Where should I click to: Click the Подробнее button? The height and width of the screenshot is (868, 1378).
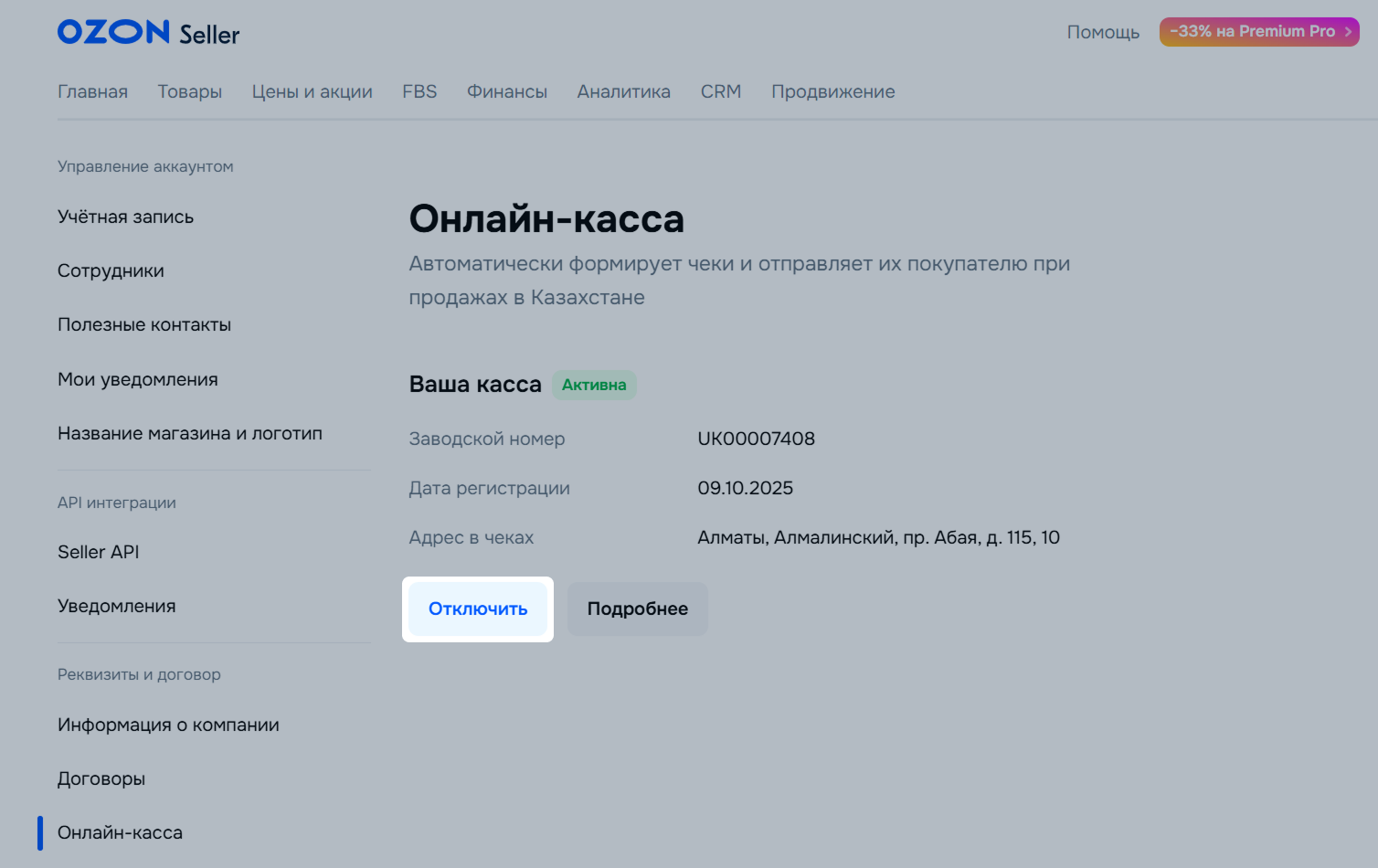[x=637, y=609]
